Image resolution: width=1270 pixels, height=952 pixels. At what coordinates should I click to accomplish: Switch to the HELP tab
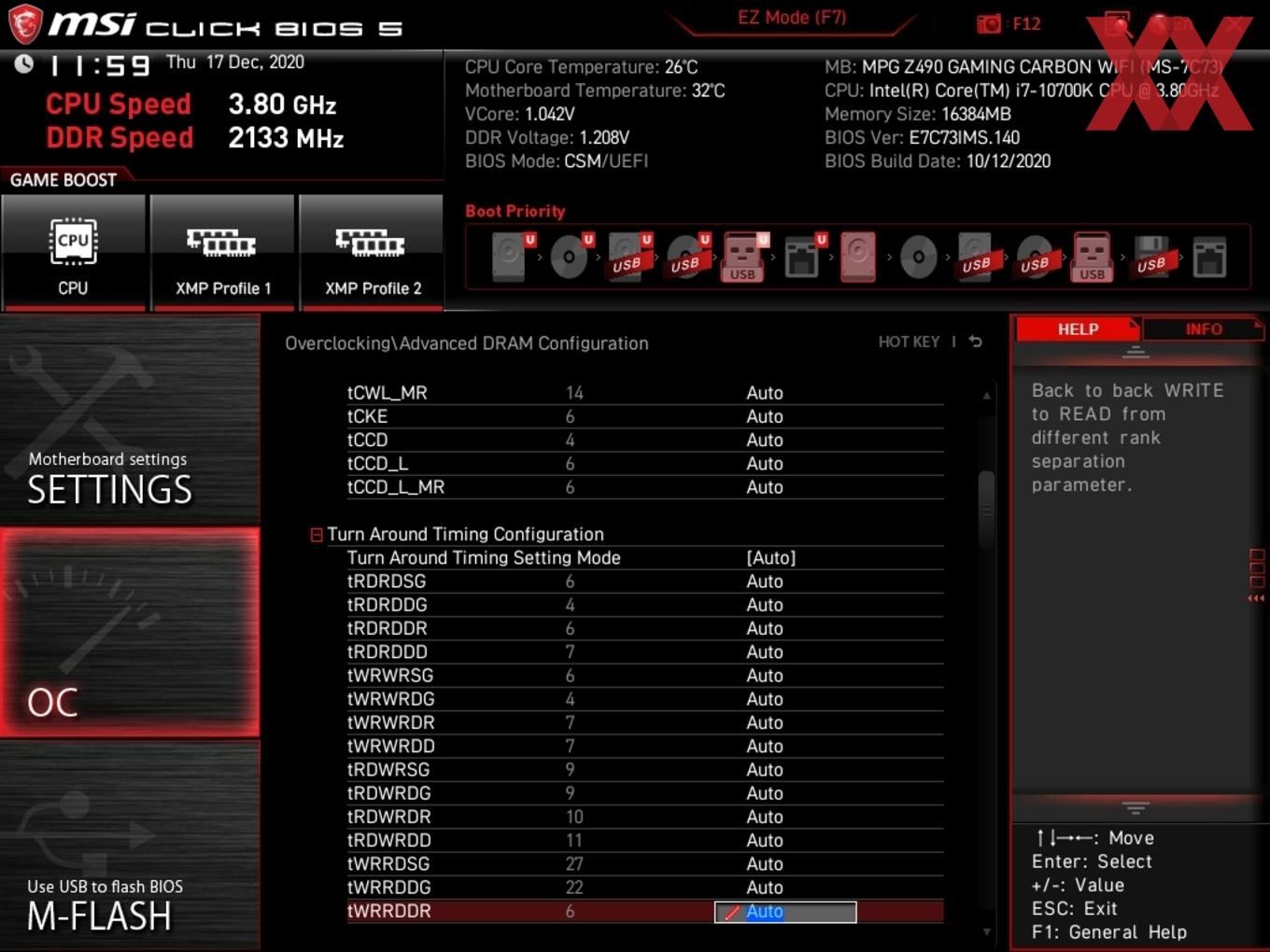pyautogui.click(x=1078, y=329)
